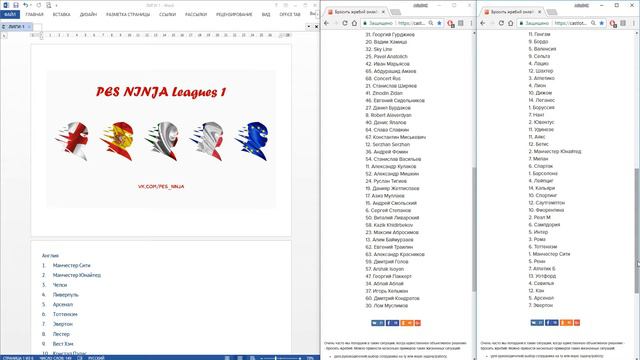Zoom out with the minus button
This screenshot has height=360, width=640.
(261, 358)
